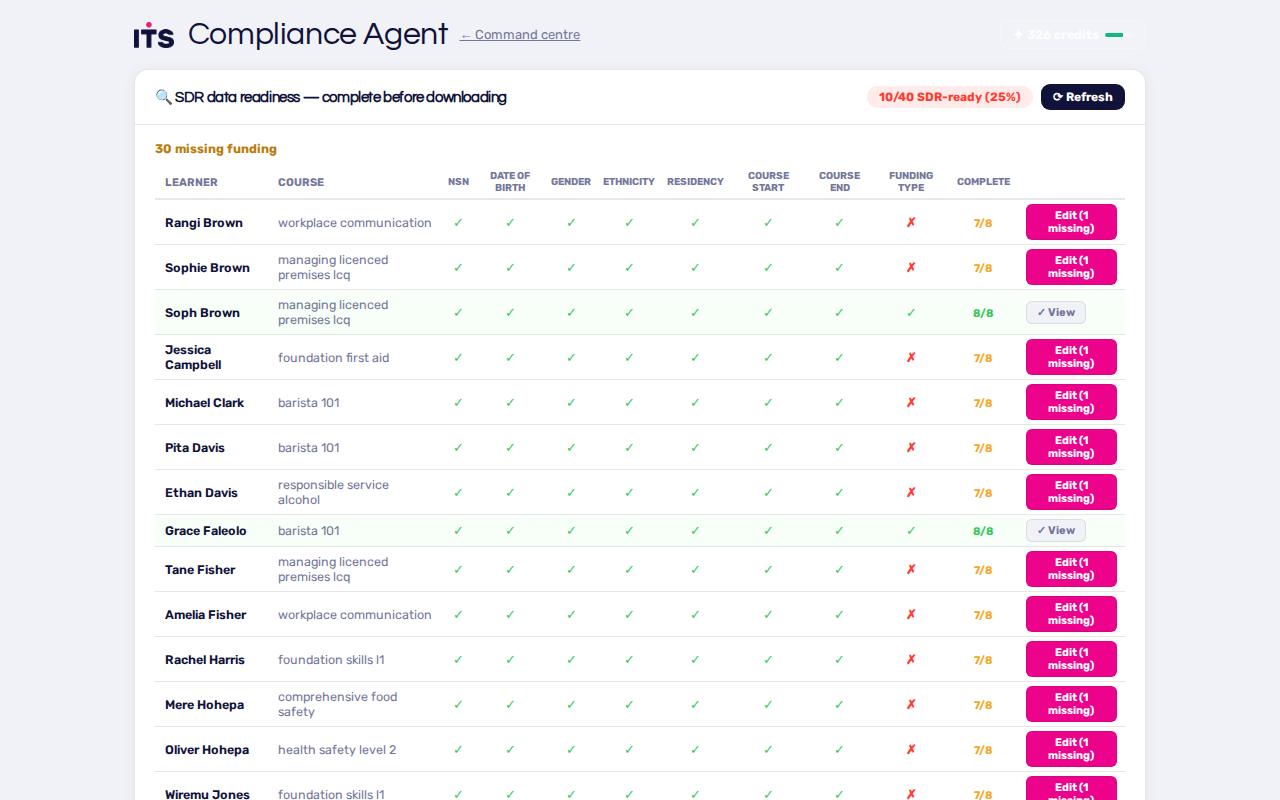Screen dimensions: 1280x800
Task: Edit missing data for Sophie Brown
Action: pos(1071,267)
